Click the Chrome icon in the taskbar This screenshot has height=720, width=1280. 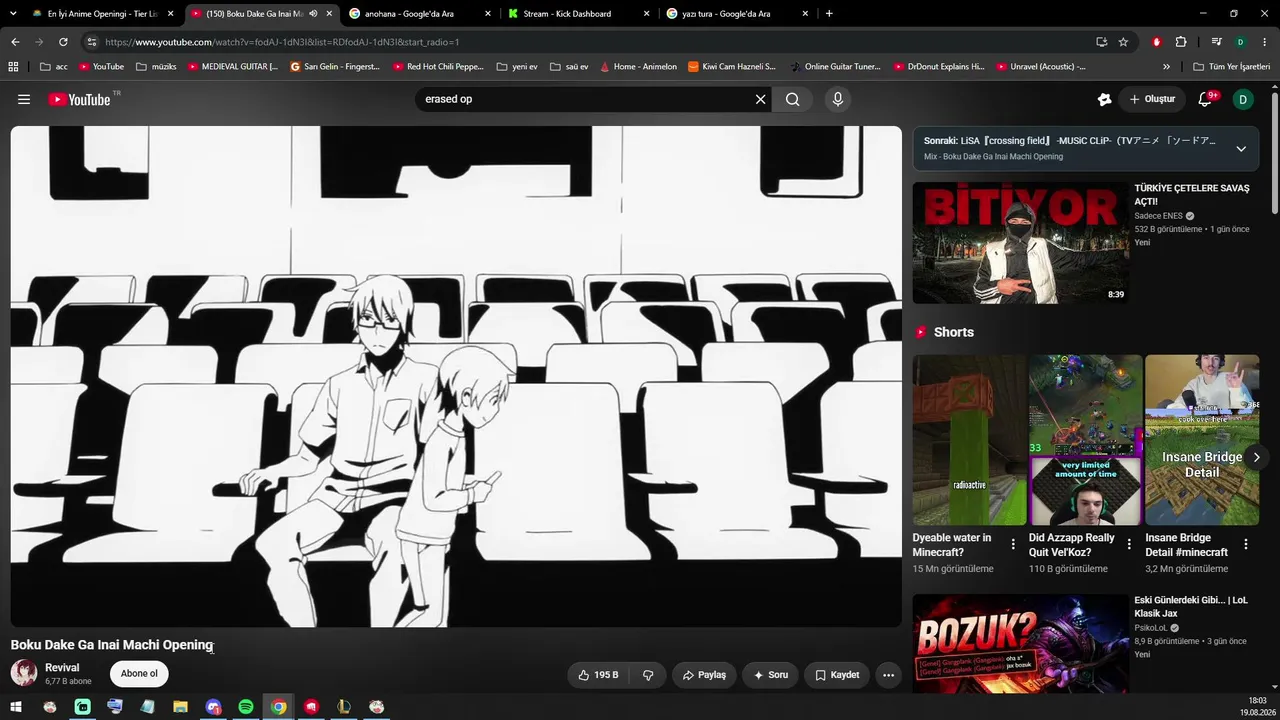pyautogui.click(x=279, y=707)
